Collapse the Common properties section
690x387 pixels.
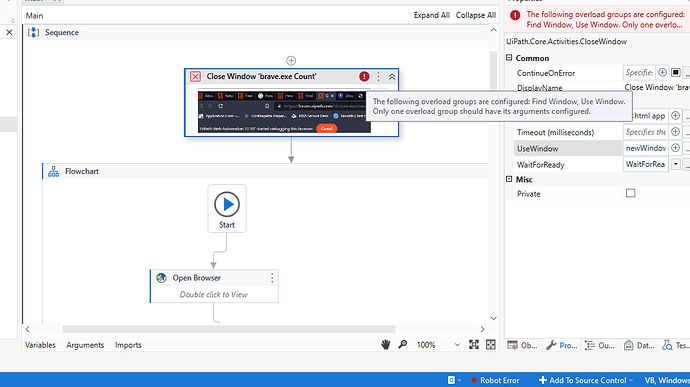pos(509,58)
